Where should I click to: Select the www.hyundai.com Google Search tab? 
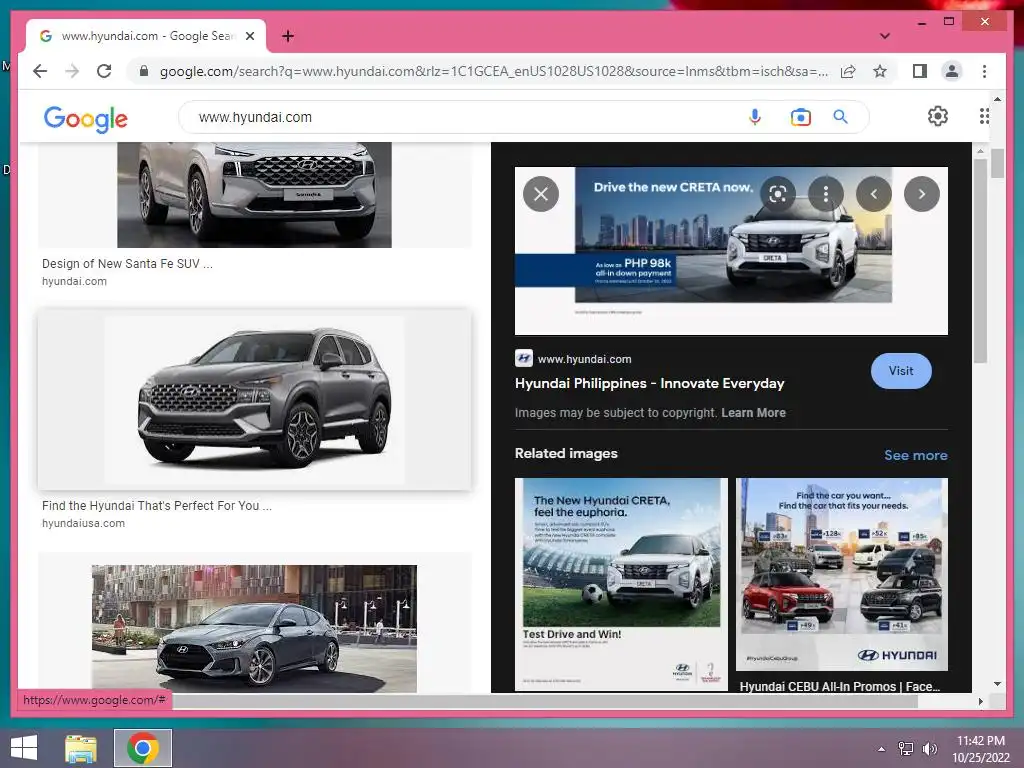click(x=146, y=36)
